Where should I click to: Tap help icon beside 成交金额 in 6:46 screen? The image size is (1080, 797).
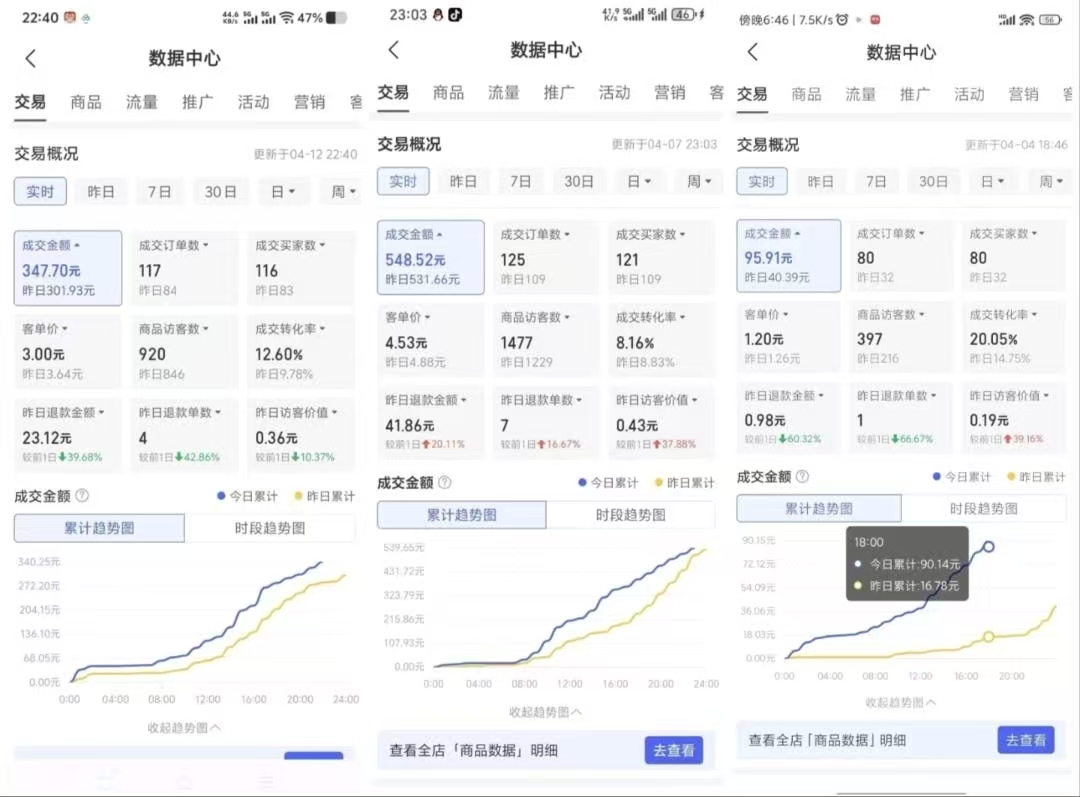tap(802, 476)
